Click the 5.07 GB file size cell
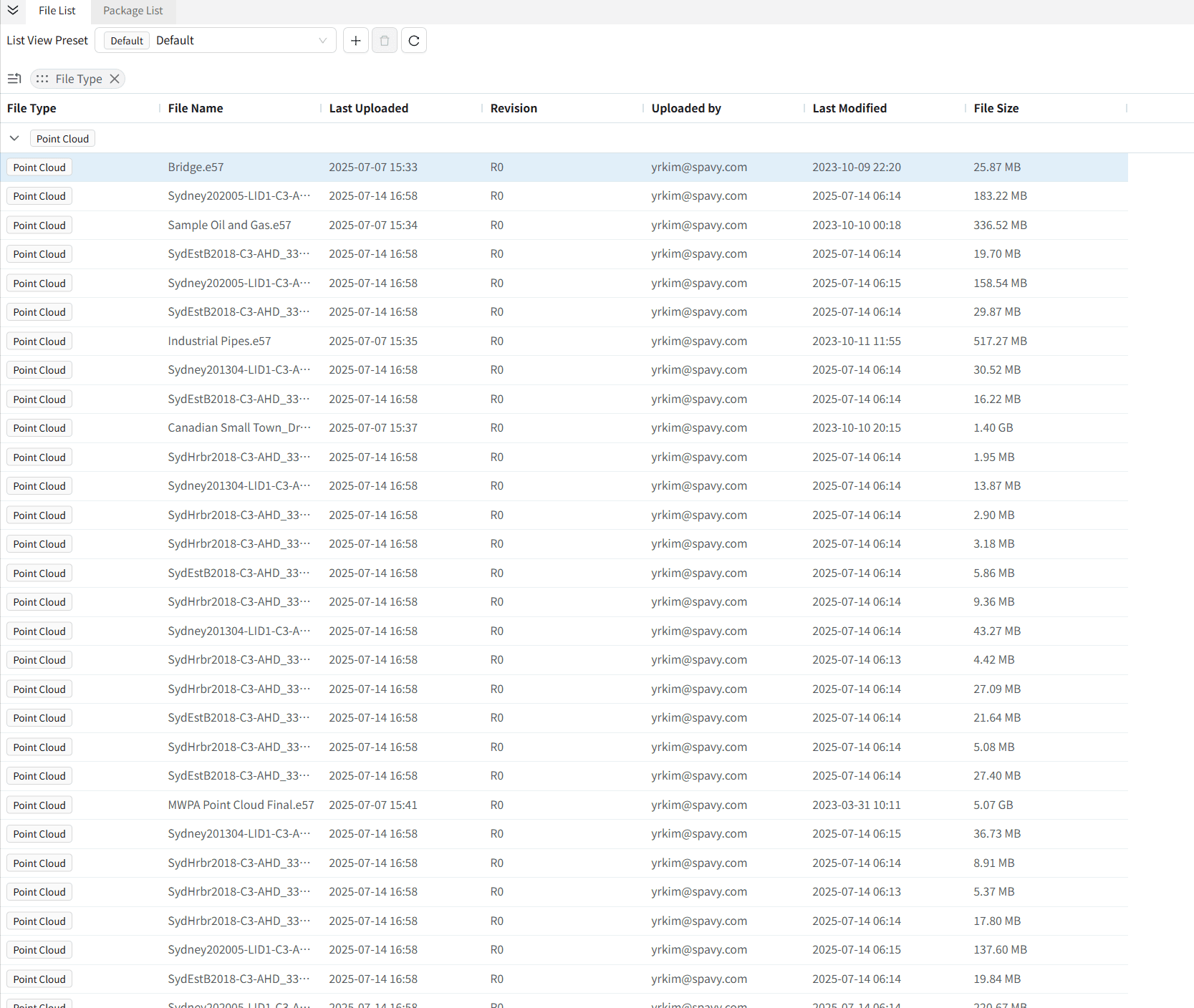This screenshot has width=1194, height=1008. point(993,805)
